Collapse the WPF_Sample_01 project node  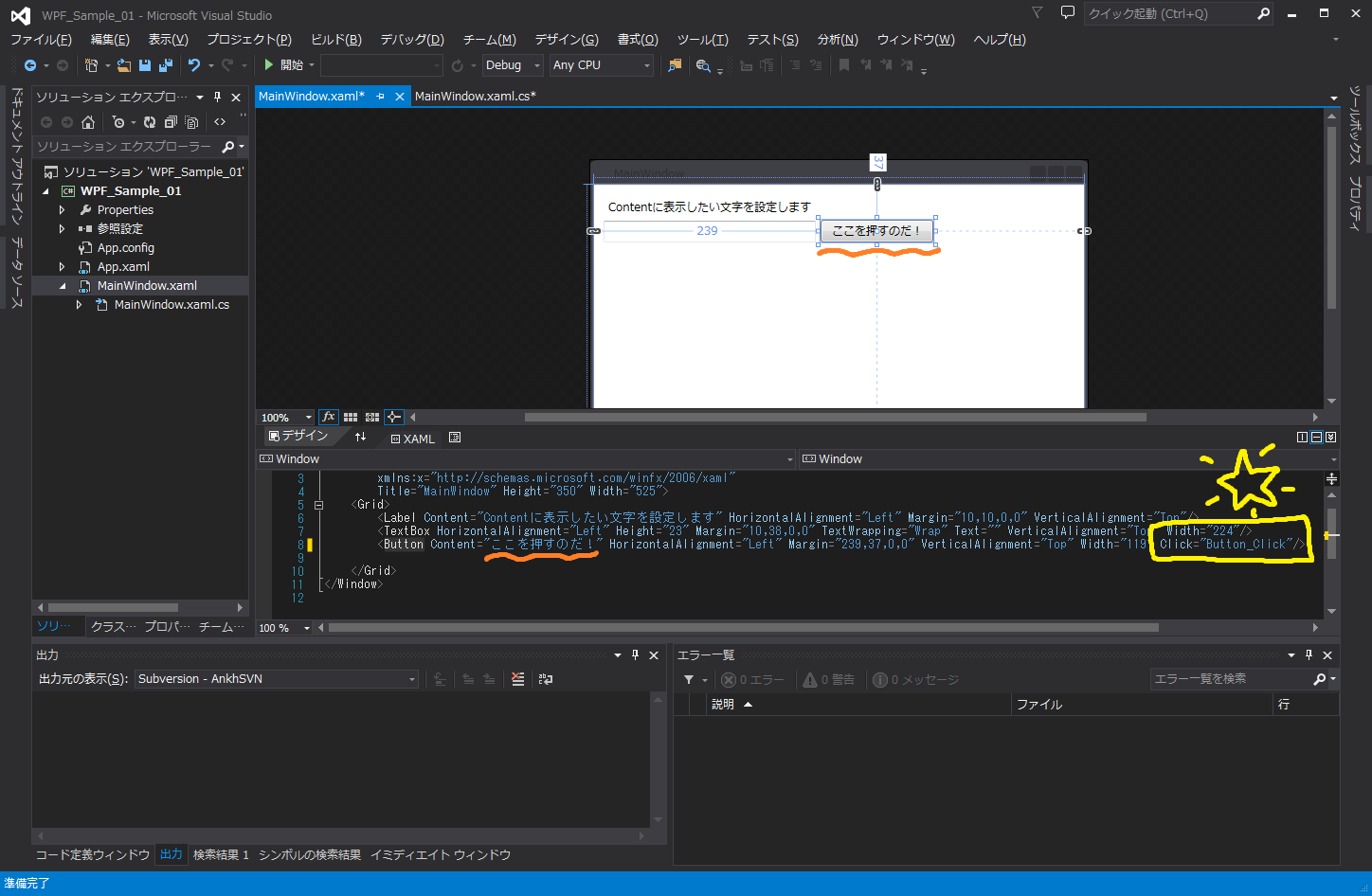tap(45, 191)
